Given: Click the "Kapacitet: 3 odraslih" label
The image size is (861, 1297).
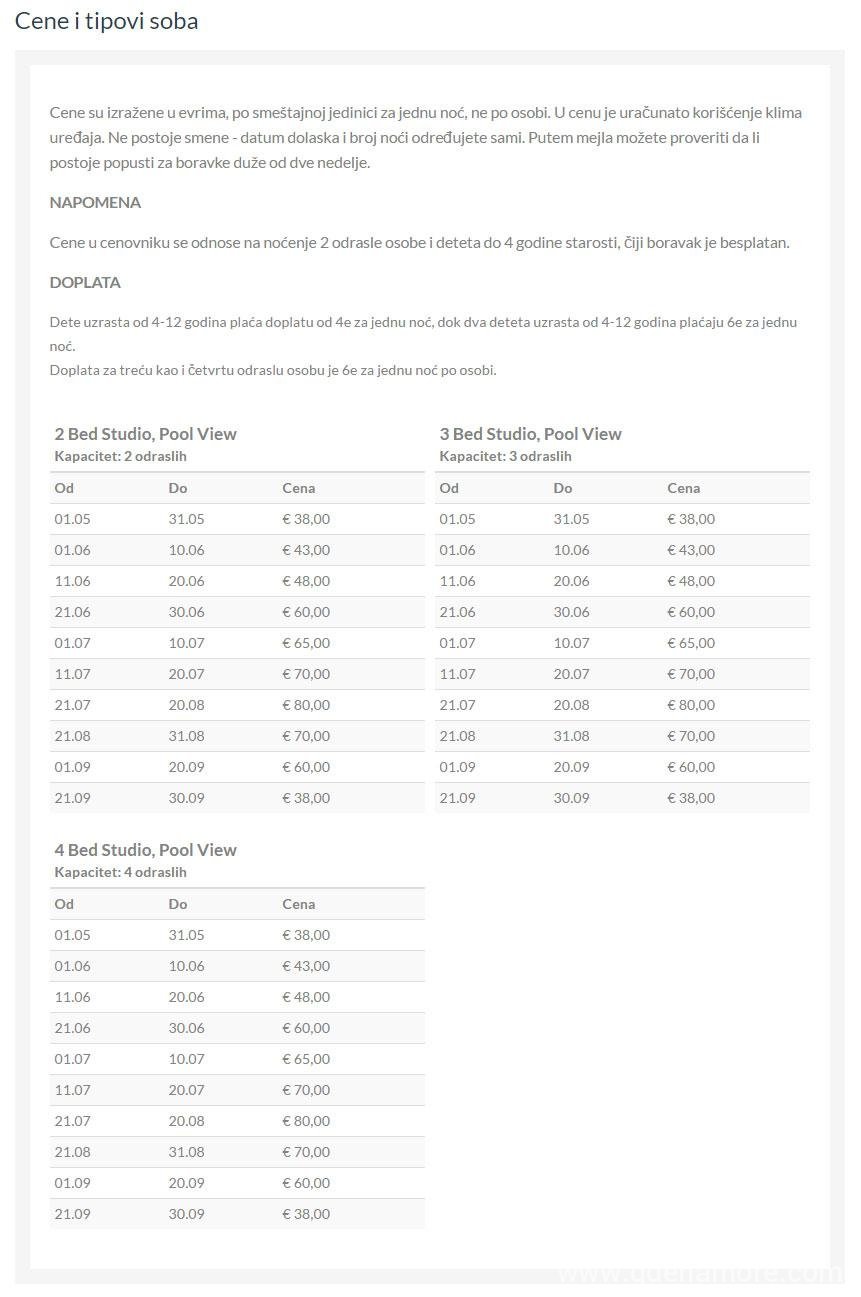Looking at the screenshot, I should (x=505, y=456).
